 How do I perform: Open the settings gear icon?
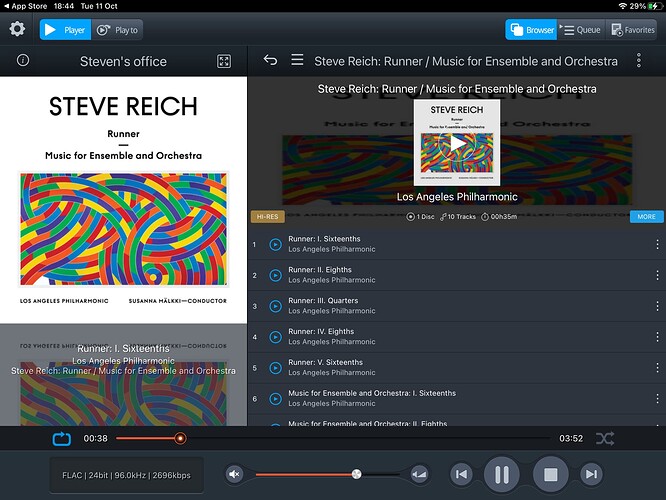click(x=17, y=29)
